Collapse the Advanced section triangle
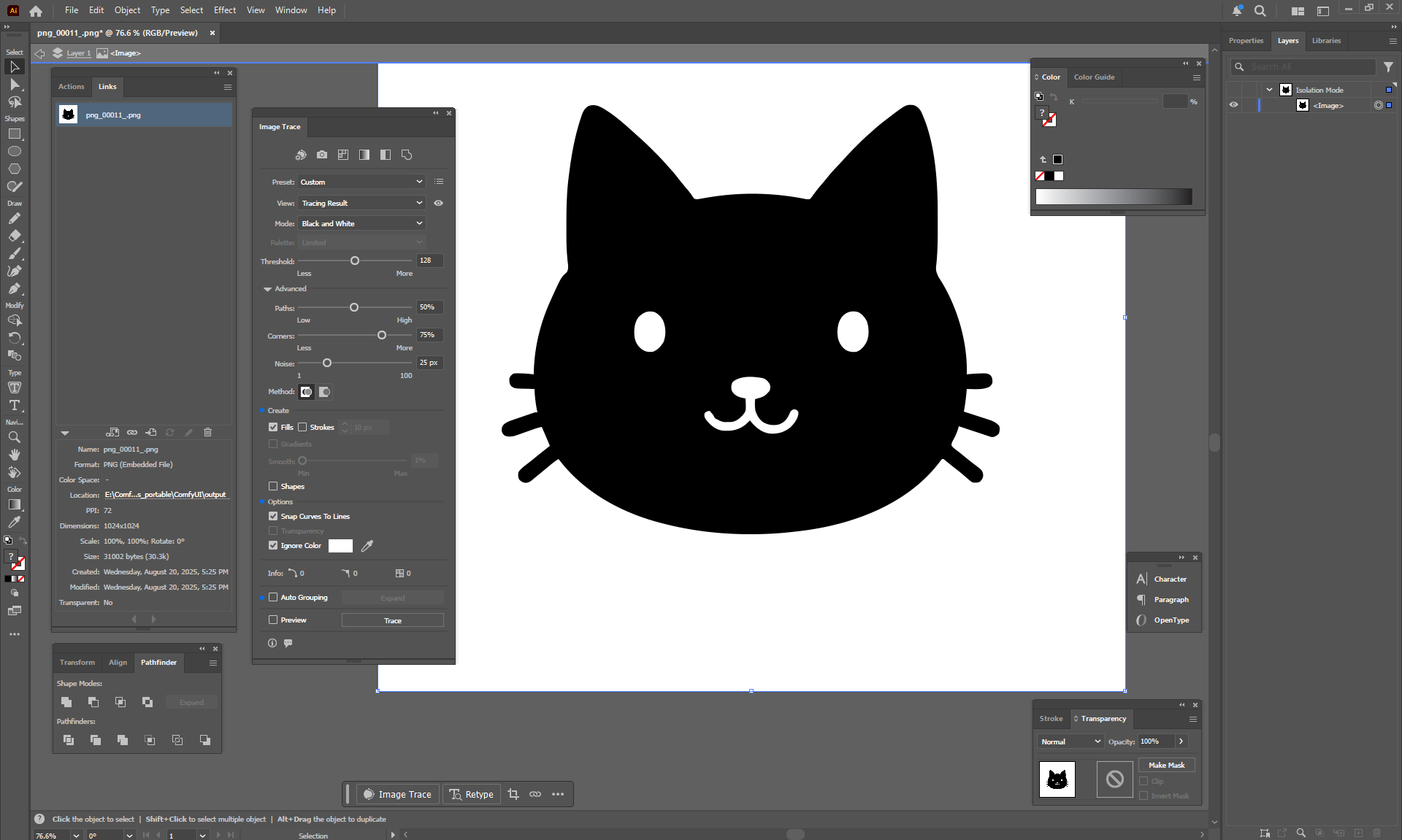This screenshot has height=840, width=1402. (x=267, y=289)
